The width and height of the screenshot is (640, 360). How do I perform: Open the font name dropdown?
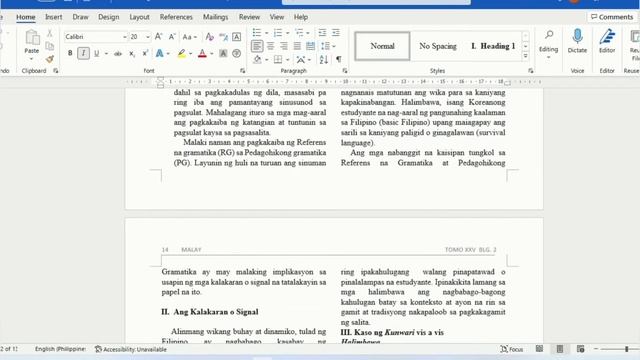pyautogui.click(x=124, y=37)
